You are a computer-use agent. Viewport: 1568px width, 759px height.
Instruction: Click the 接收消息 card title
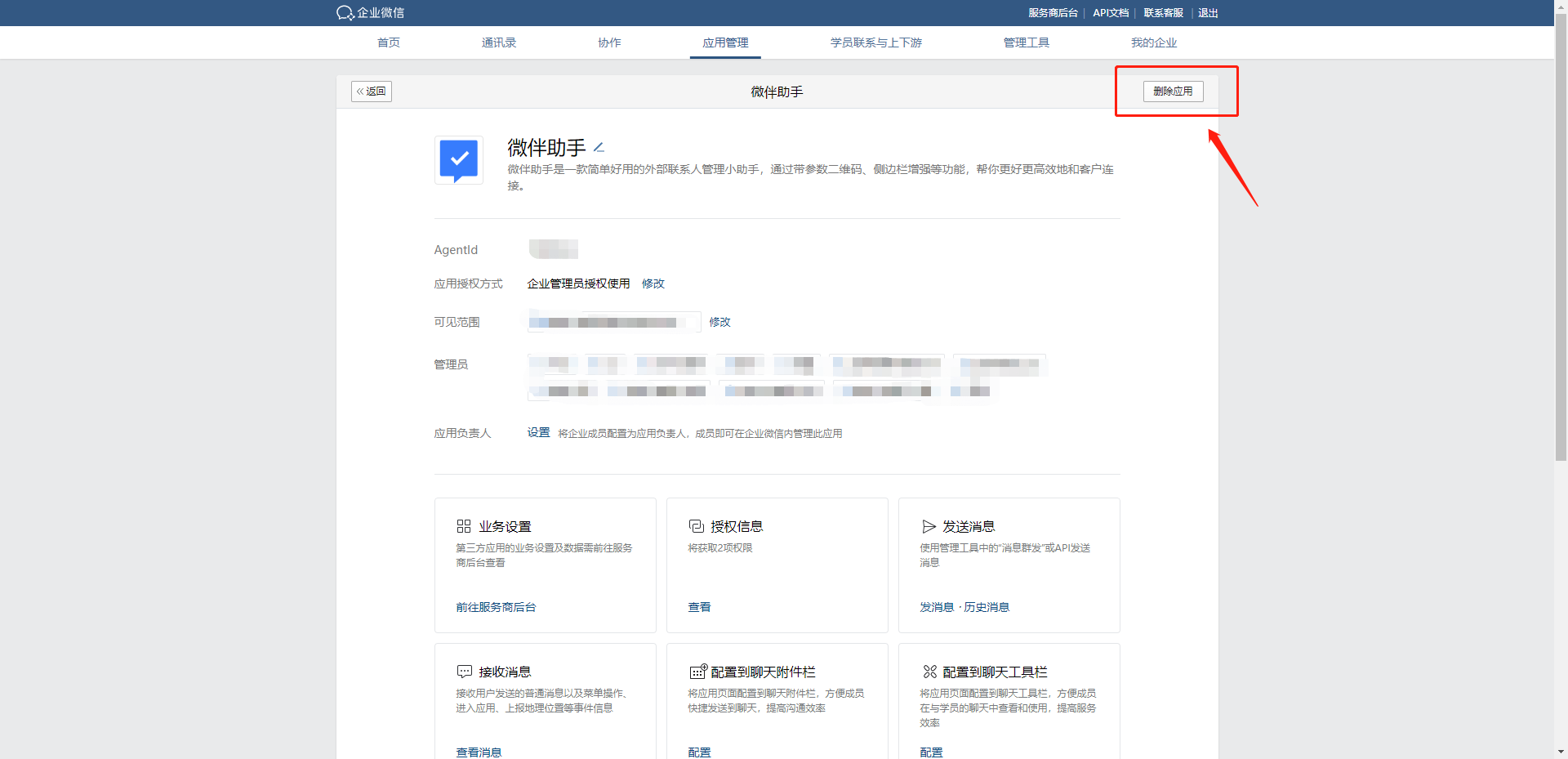(x=505, y=672)
